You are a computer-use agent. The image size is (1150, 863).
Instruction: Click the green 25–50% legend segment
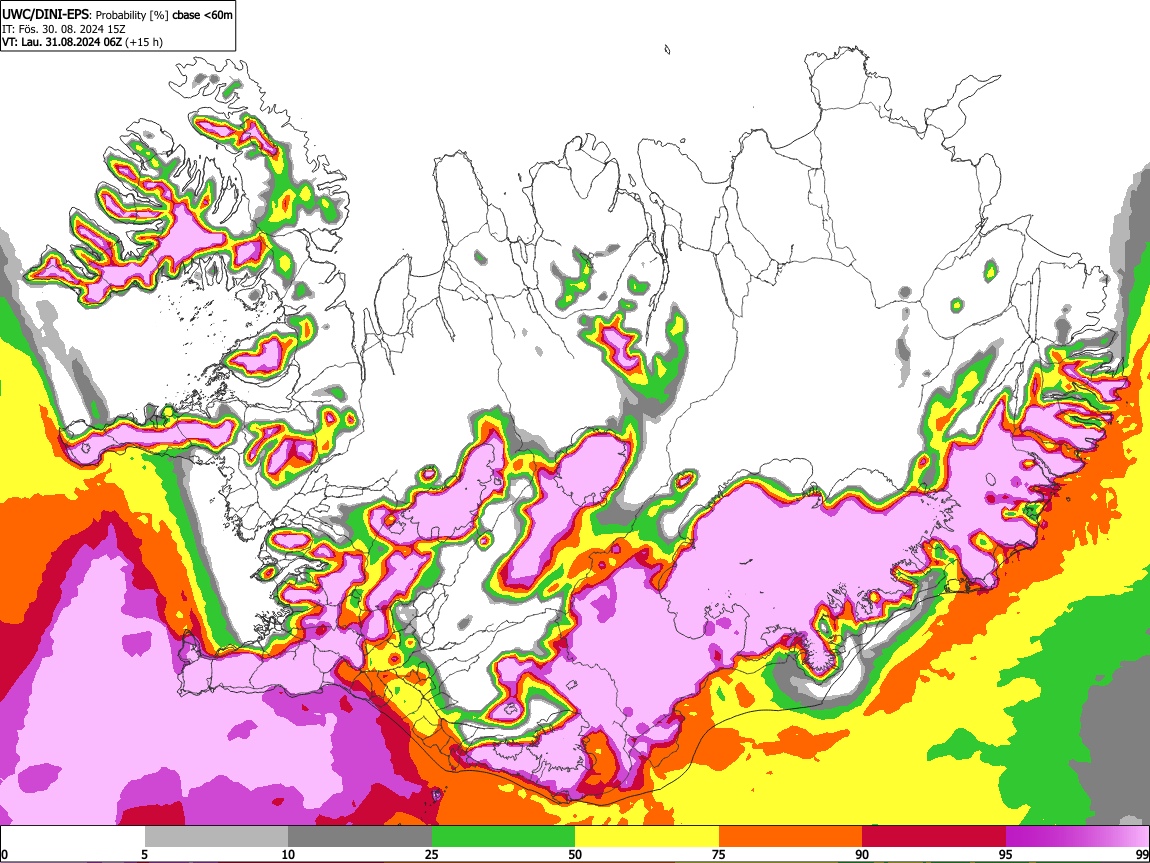tap(503, 836)
